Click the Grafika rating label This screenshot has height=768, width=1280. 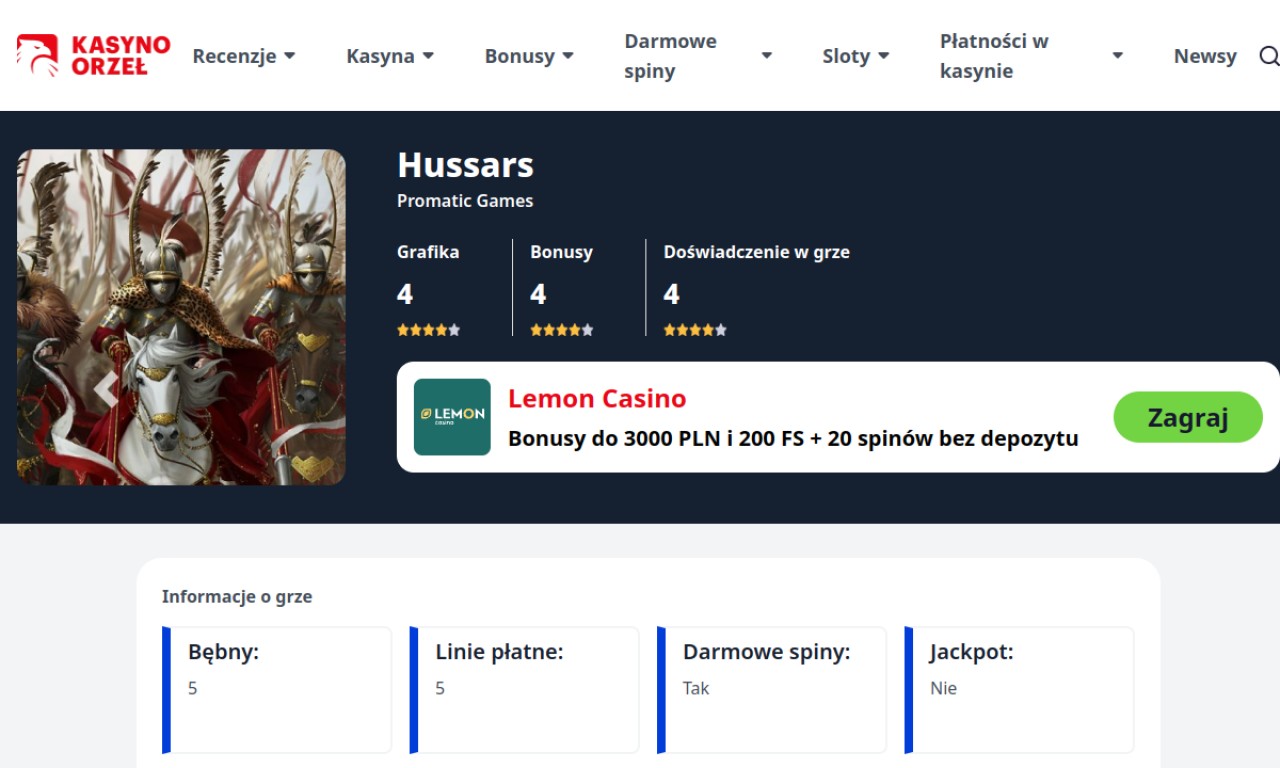point(428,252)
